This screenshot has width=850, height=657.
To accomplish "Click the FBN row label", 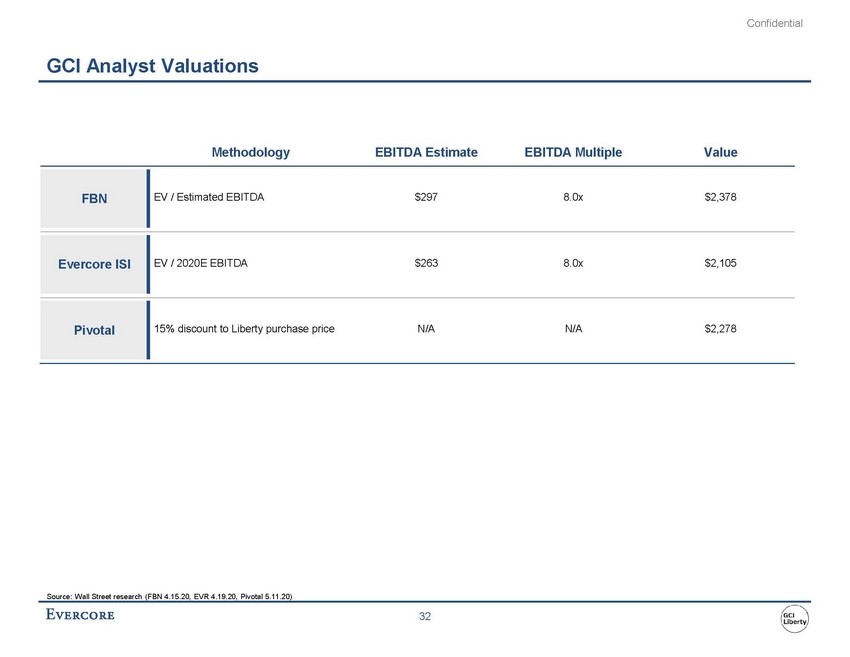I will point(94,198).
